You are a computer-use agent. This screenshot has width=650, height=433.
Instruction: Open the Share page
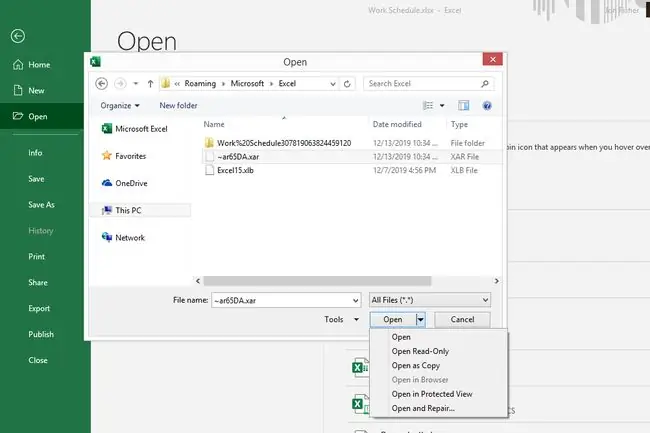coord(38,283)
